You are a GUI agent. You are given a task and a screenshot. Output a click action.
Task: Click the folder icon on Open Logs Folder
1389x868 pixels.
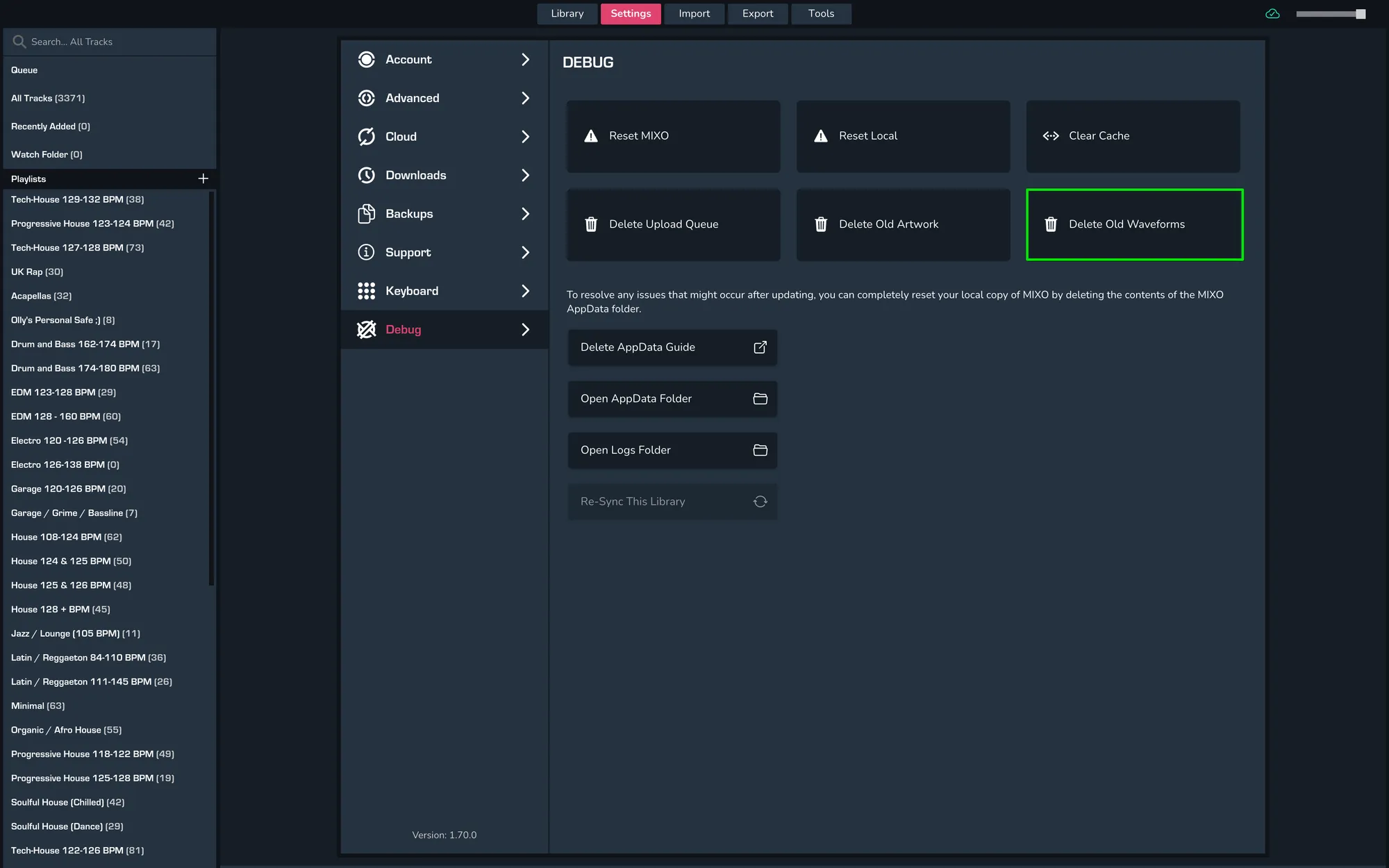coord(760,450)
